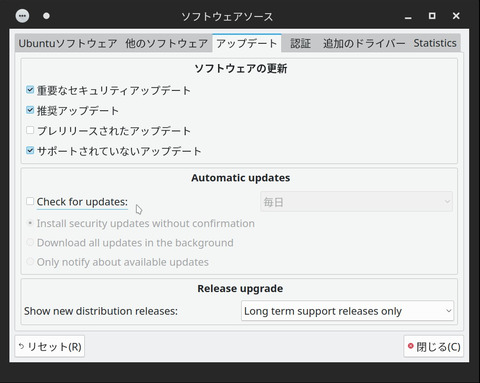Close the window with the X icon
The width and height of the screenshot is (480, 383).
point(456,16)
